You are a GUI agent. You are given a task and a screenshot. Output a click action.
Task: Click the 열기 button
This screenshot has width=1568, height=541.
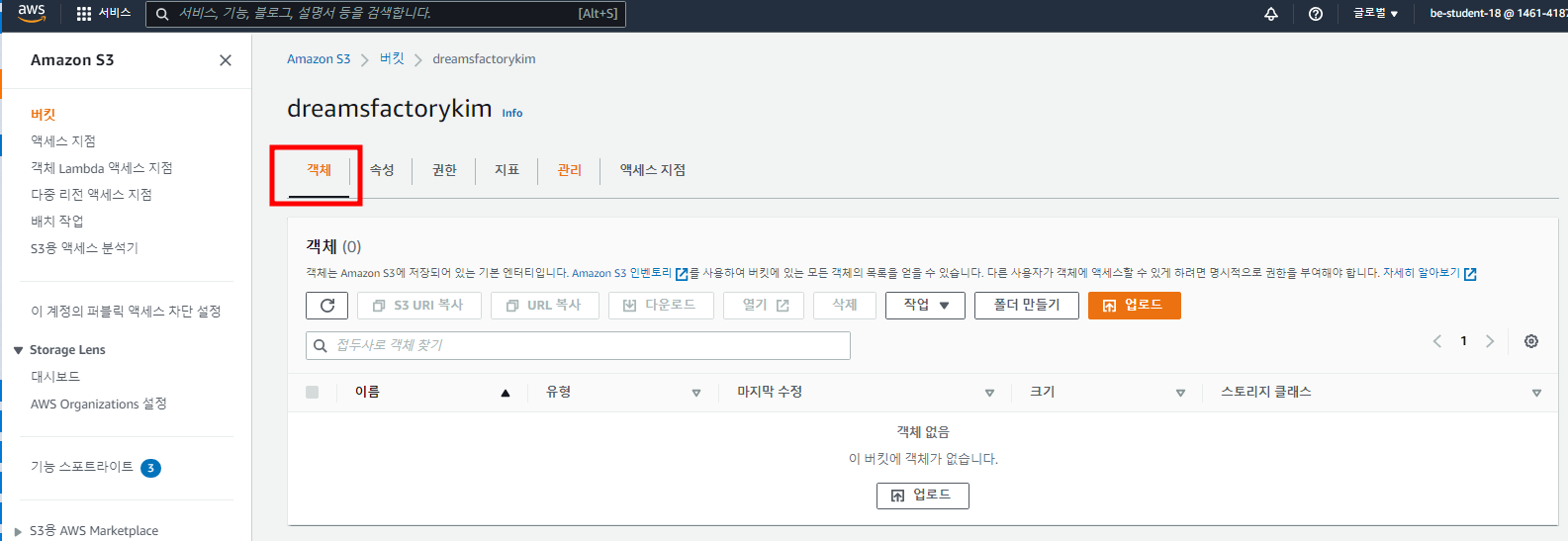[x=764, y=306]
